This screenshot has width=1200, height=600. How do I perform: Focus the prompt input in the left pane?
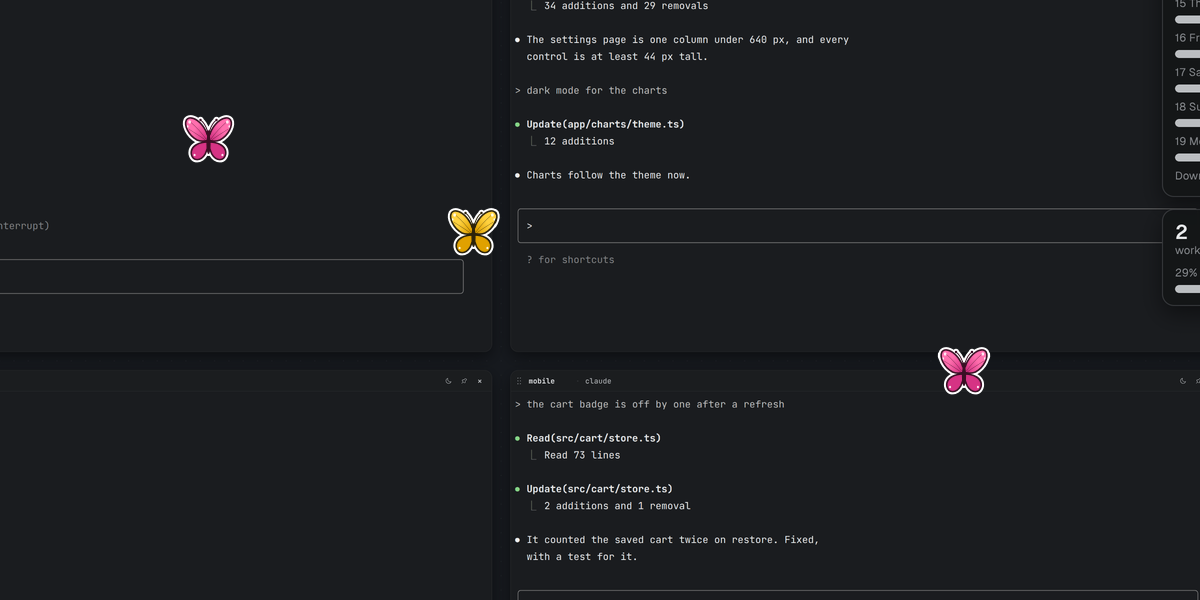click(231, 277)
